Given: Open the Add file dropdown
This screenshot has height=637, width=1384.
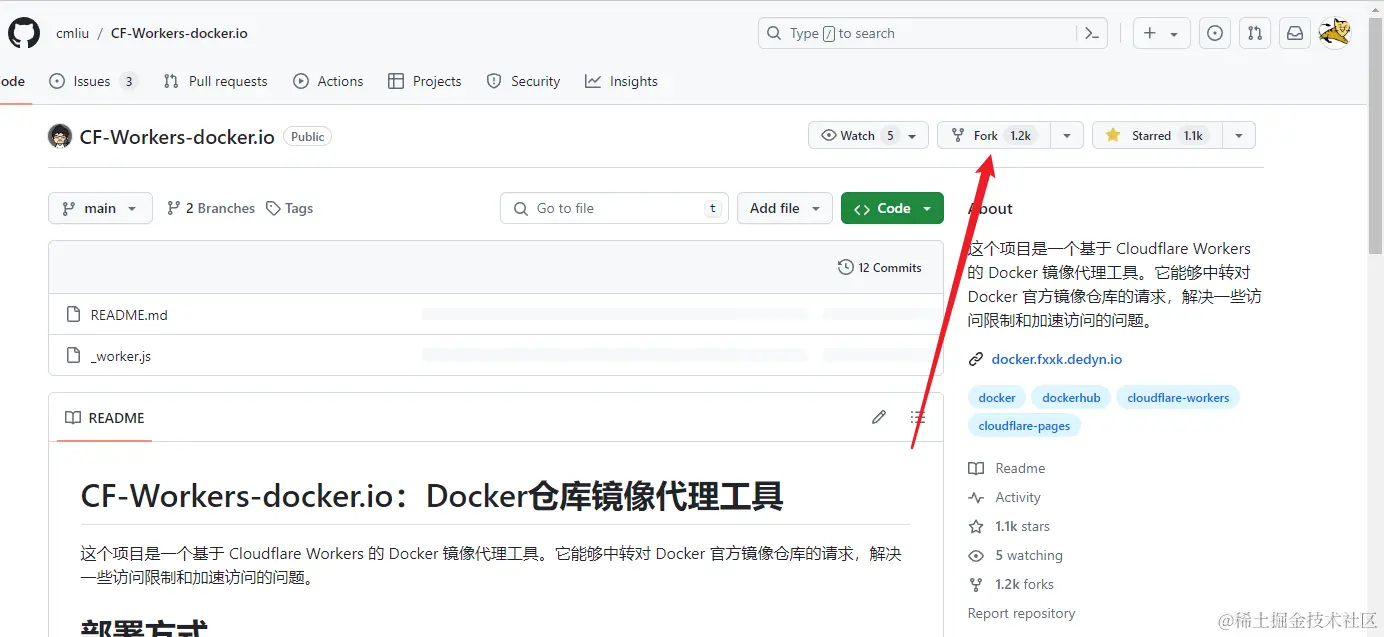Looking at the screenshot, I should pos(785,208).
